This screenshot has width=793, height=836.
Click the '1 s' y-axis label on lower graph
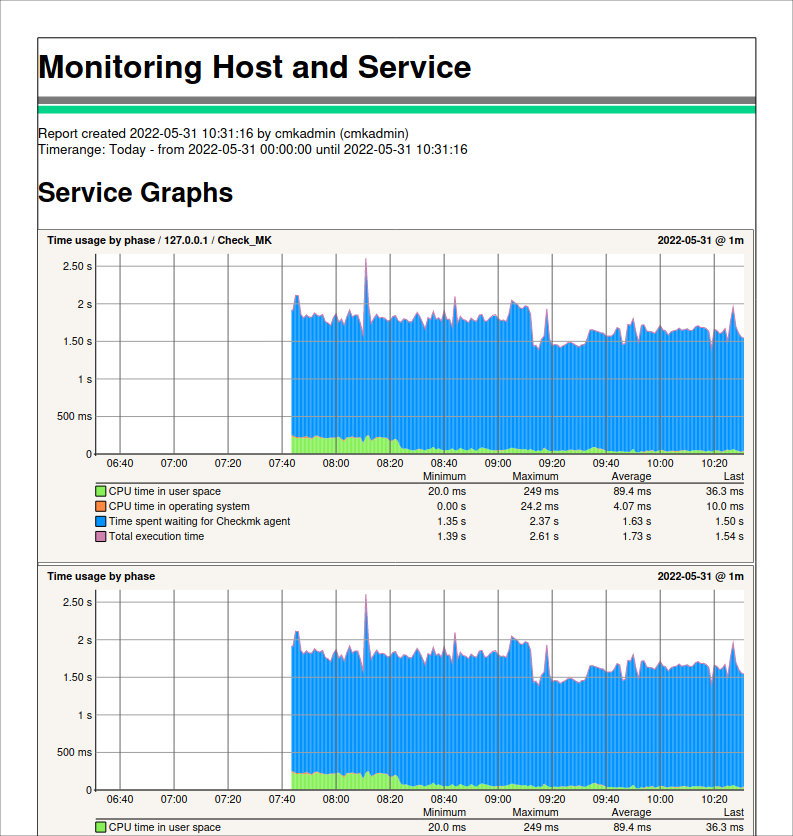click(x=84, y=715)
